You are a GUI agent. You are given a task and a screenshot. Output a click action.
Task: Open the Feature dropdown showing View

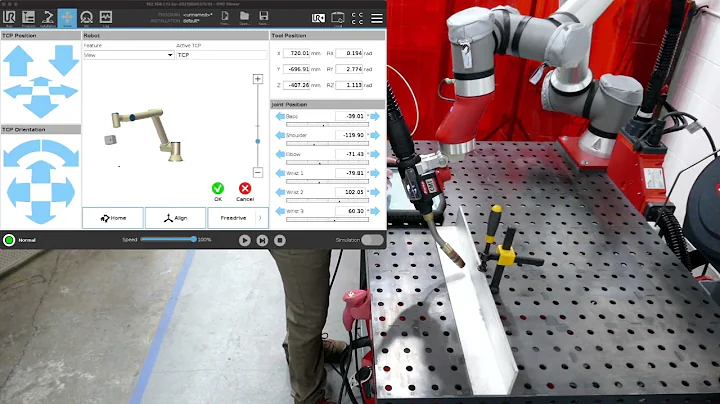click(x=129, y=55)
